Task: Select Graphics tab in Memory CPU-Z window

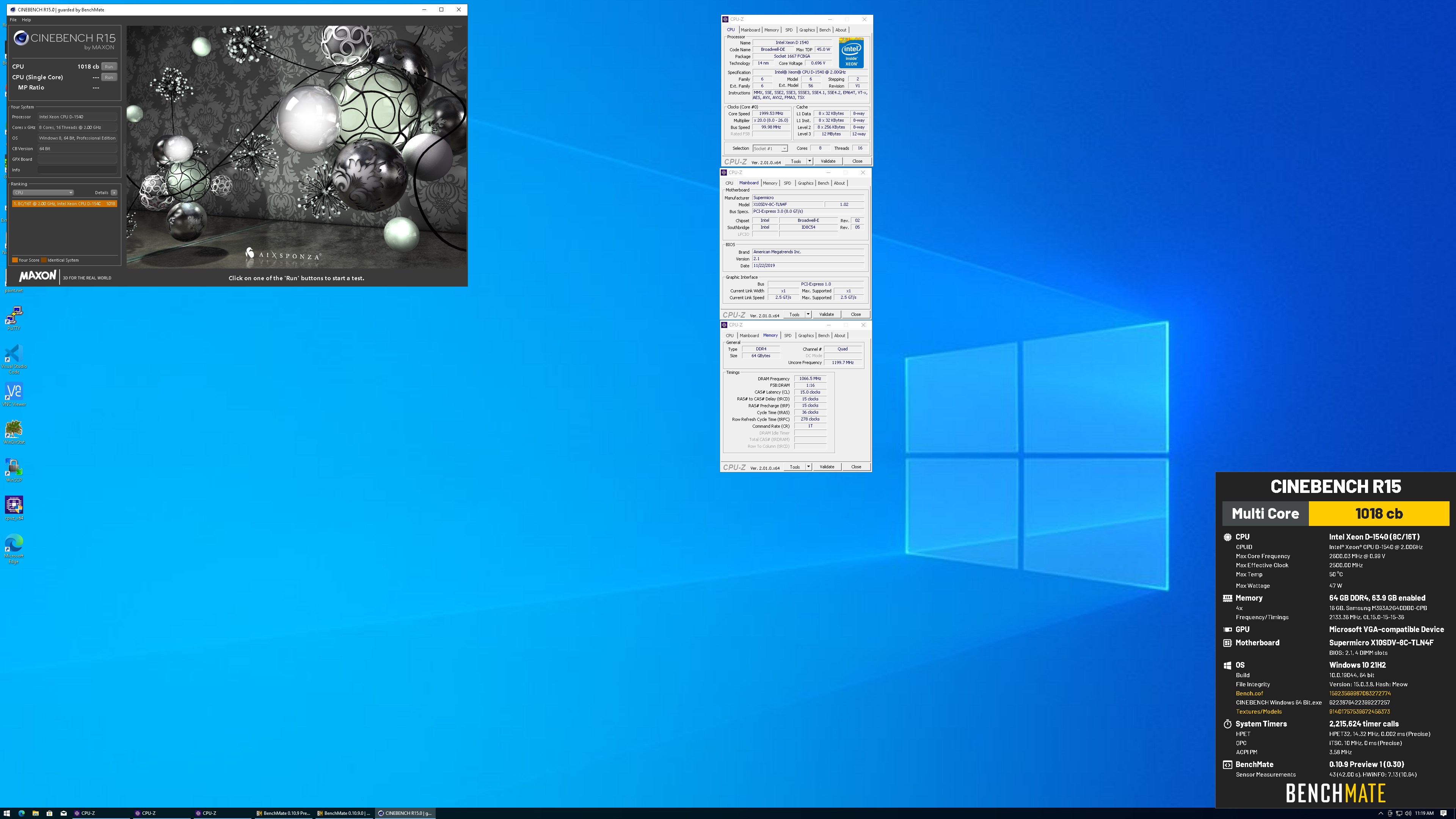Action: (805, 336)
